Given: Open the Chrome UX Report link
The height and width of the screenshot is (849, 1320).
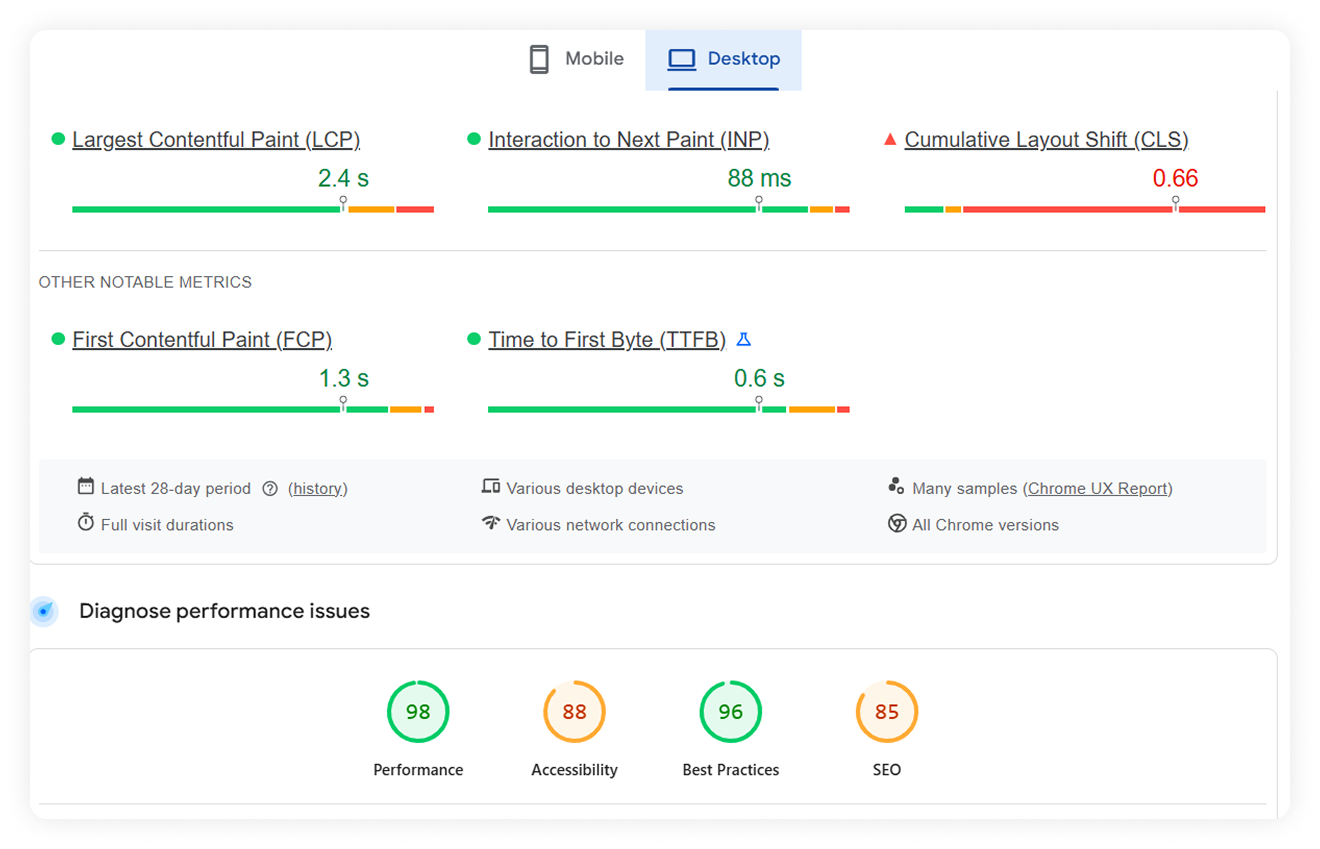Looking at the screenshot, I should point(1097,489).
